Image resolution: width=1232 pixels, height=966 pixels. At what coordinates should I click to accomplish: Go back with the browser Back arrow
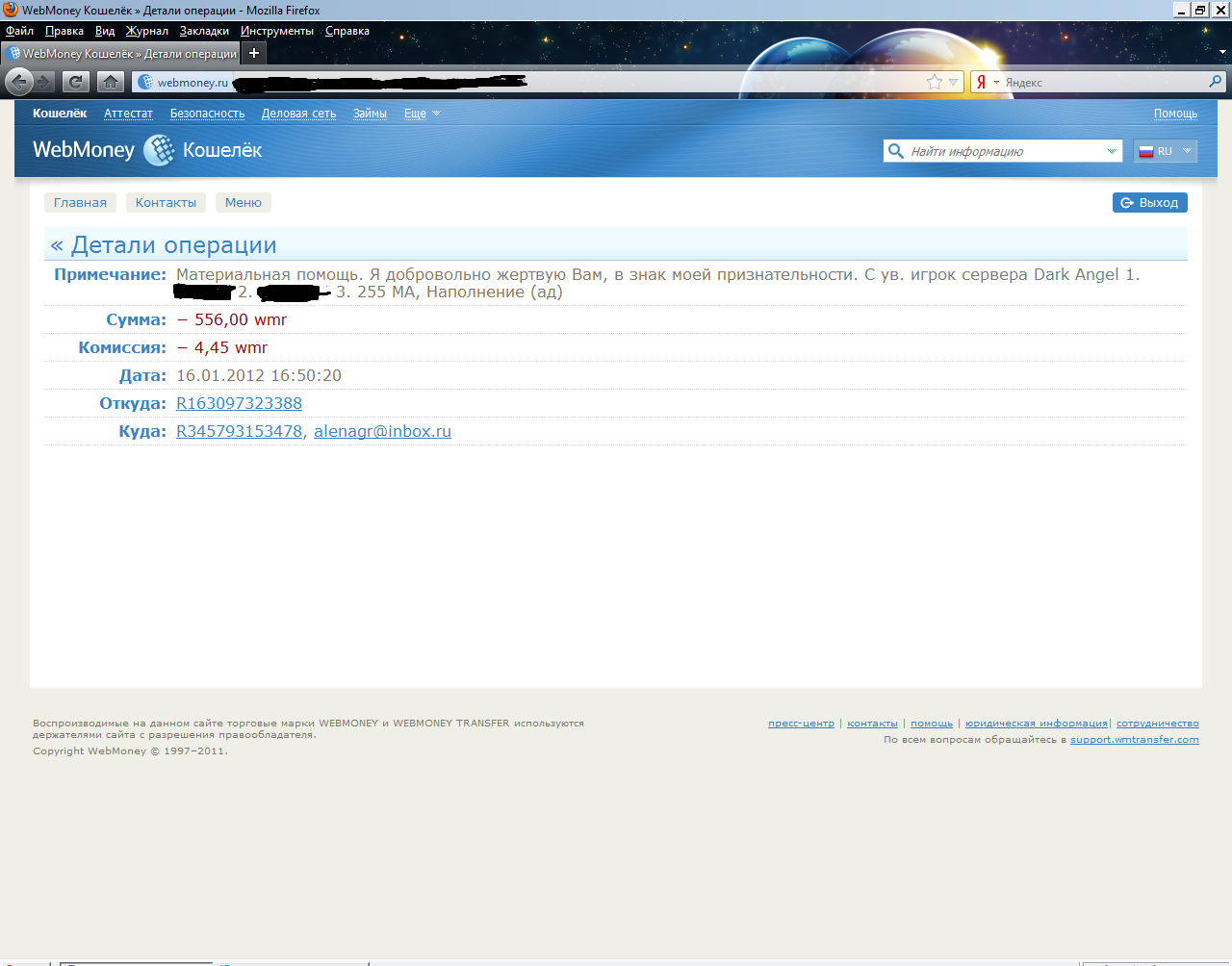click(x=19, y=82)
